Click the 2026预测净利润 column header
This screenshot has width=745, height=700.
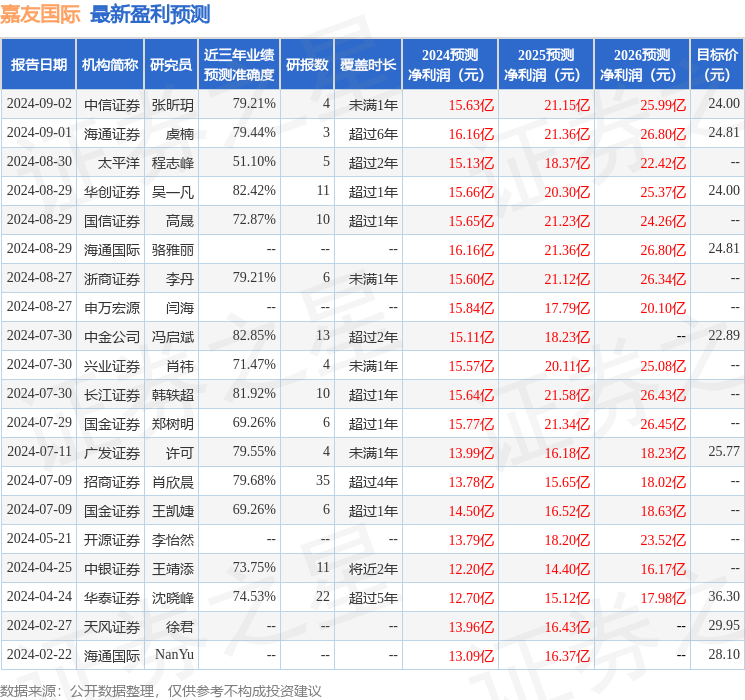click(x=642, y=64)
